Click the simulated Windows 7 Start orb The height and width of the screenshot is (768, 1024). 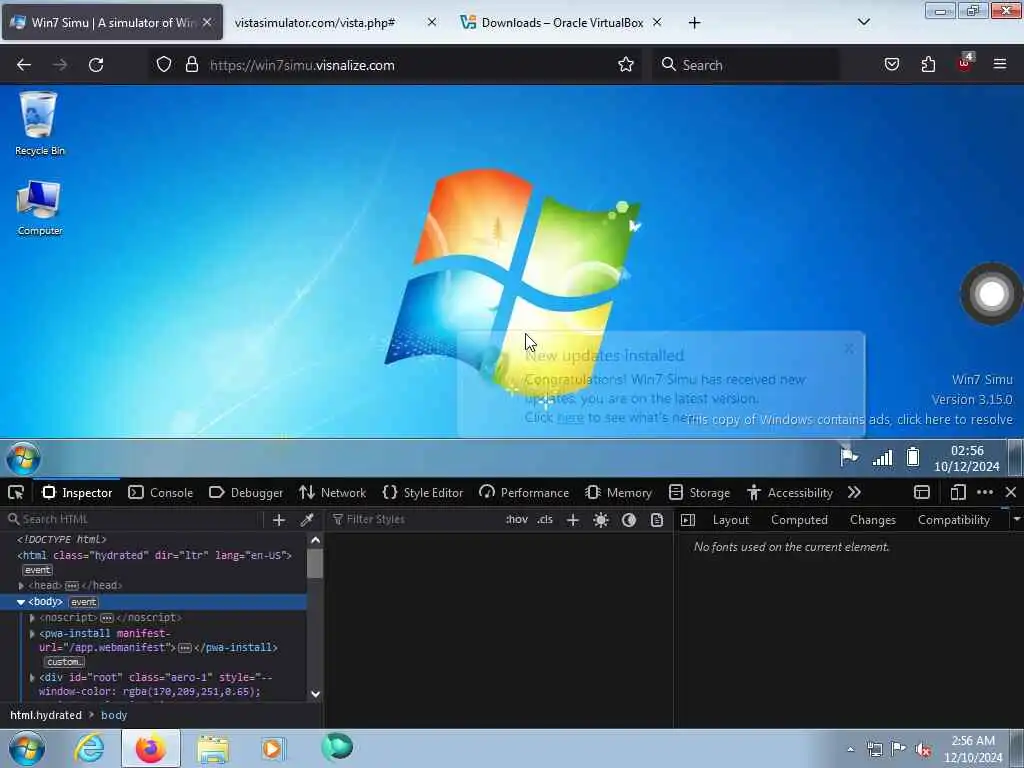pos(24,458)
